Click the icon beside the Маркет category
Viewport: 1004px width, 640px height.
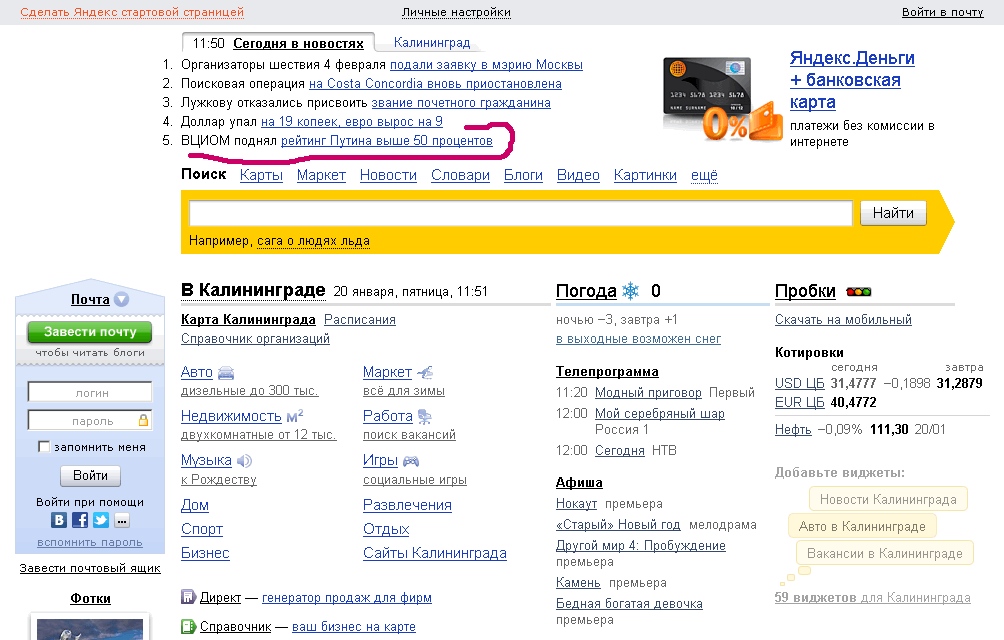click(425, 372)
